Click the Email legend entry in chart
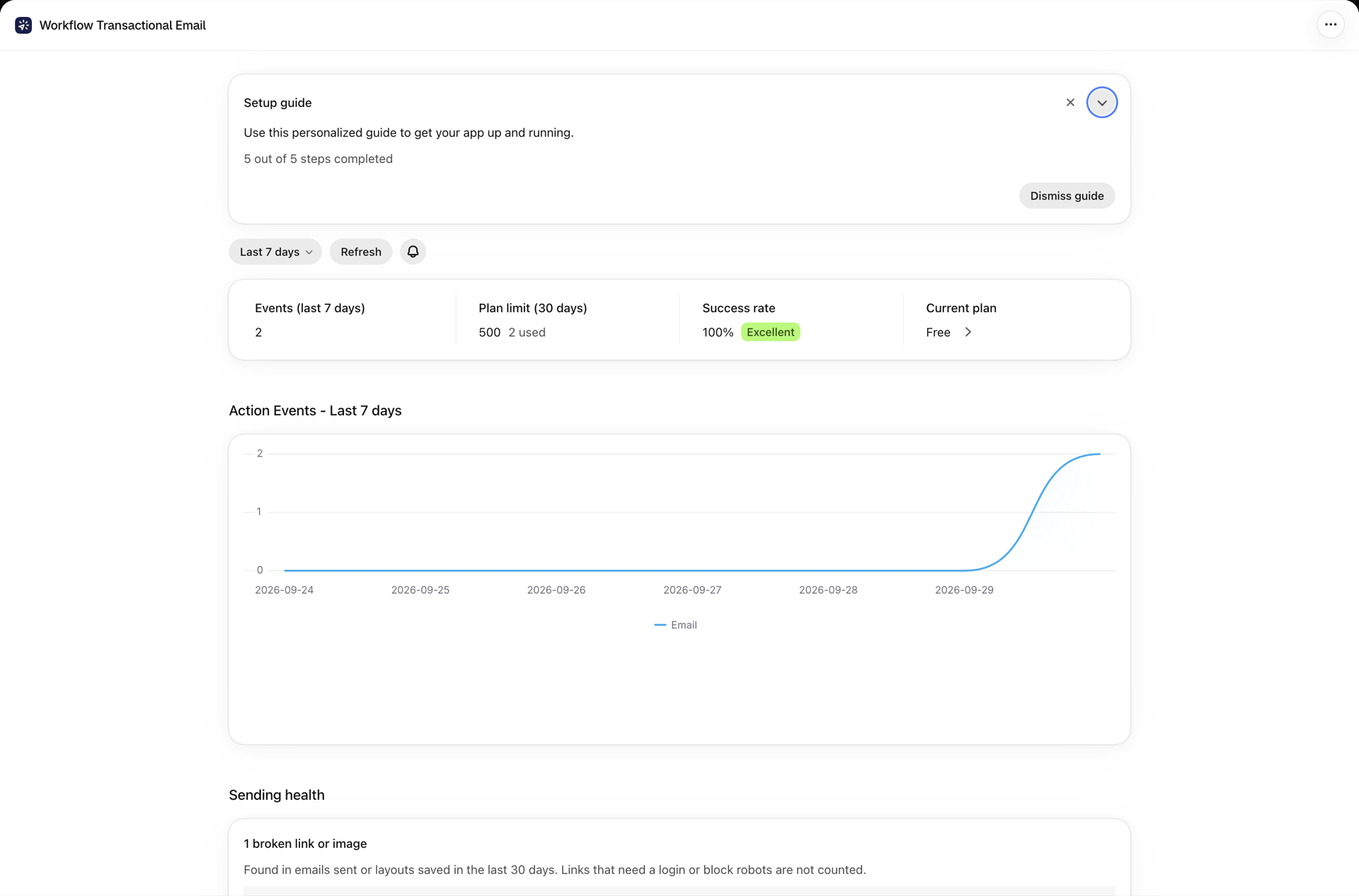This screenshot has width=1359, height=896. point(676,625)
